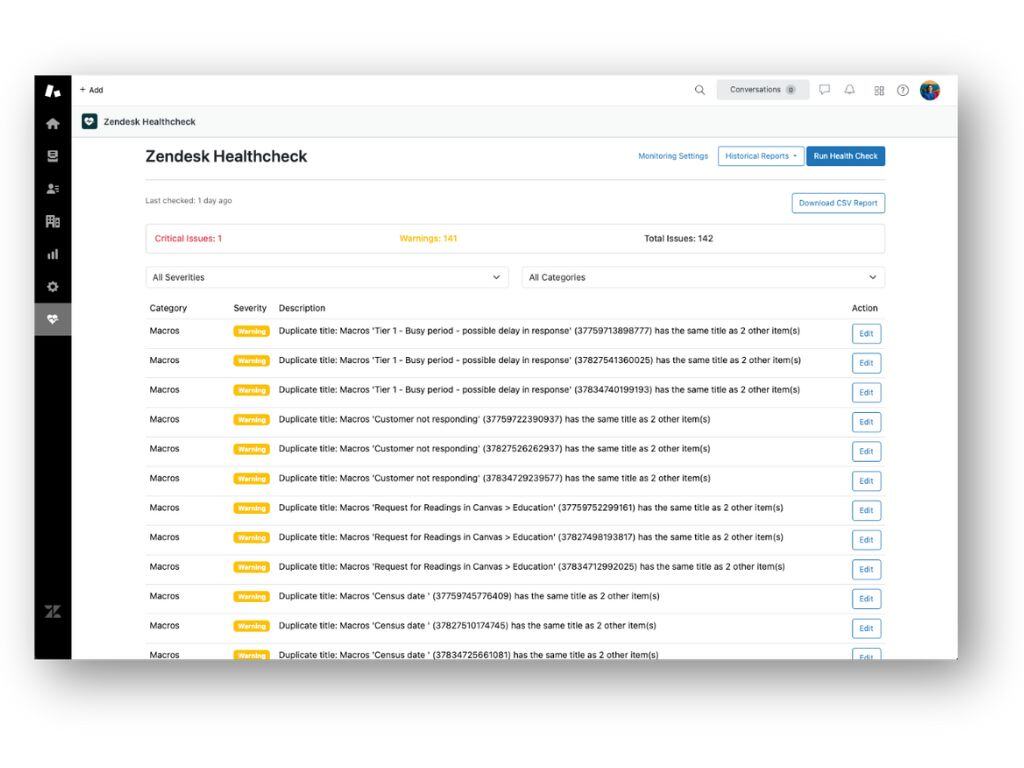Click the search magnifier icon

click(x=700, y=90)
